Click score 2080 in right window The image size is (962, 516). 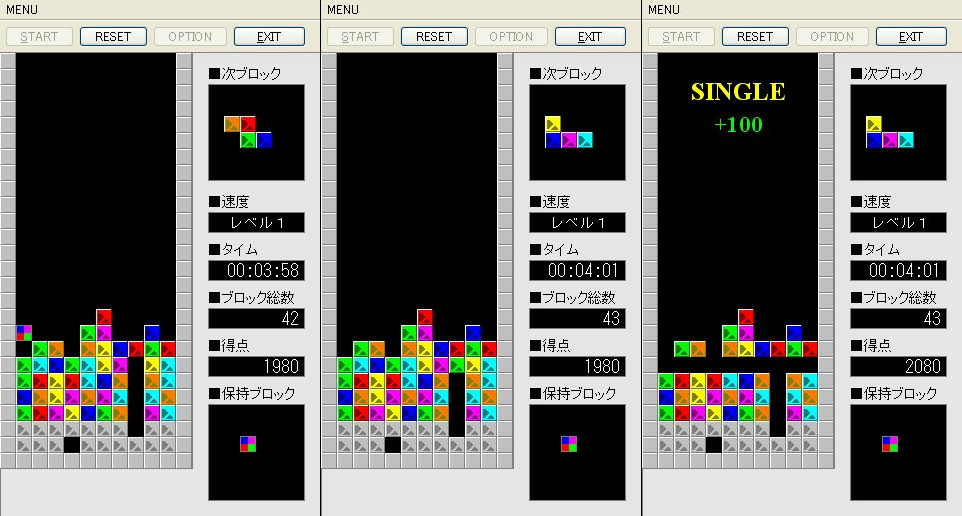coord(898,366)
